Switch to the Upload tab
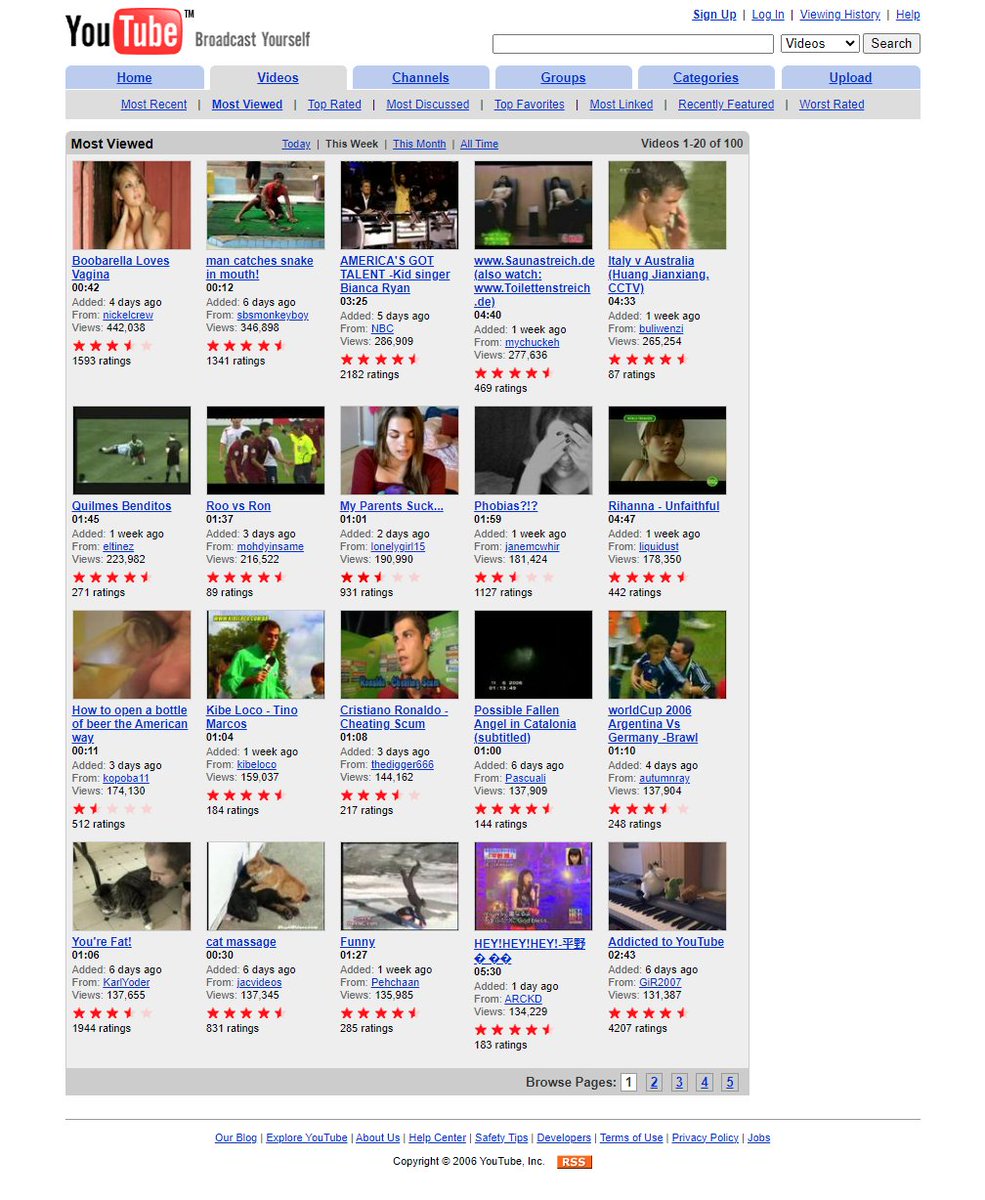 click(x=849, y=76)
